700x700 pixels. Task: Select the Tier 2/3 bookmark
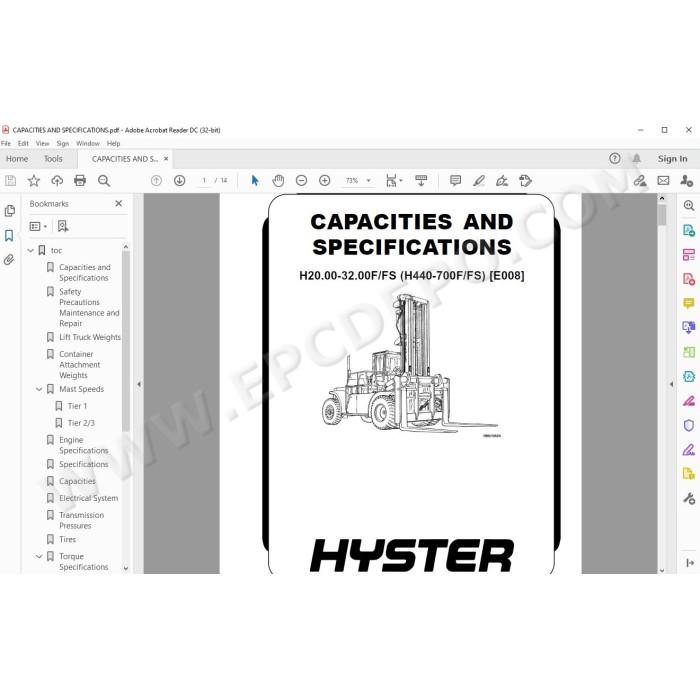81,423
